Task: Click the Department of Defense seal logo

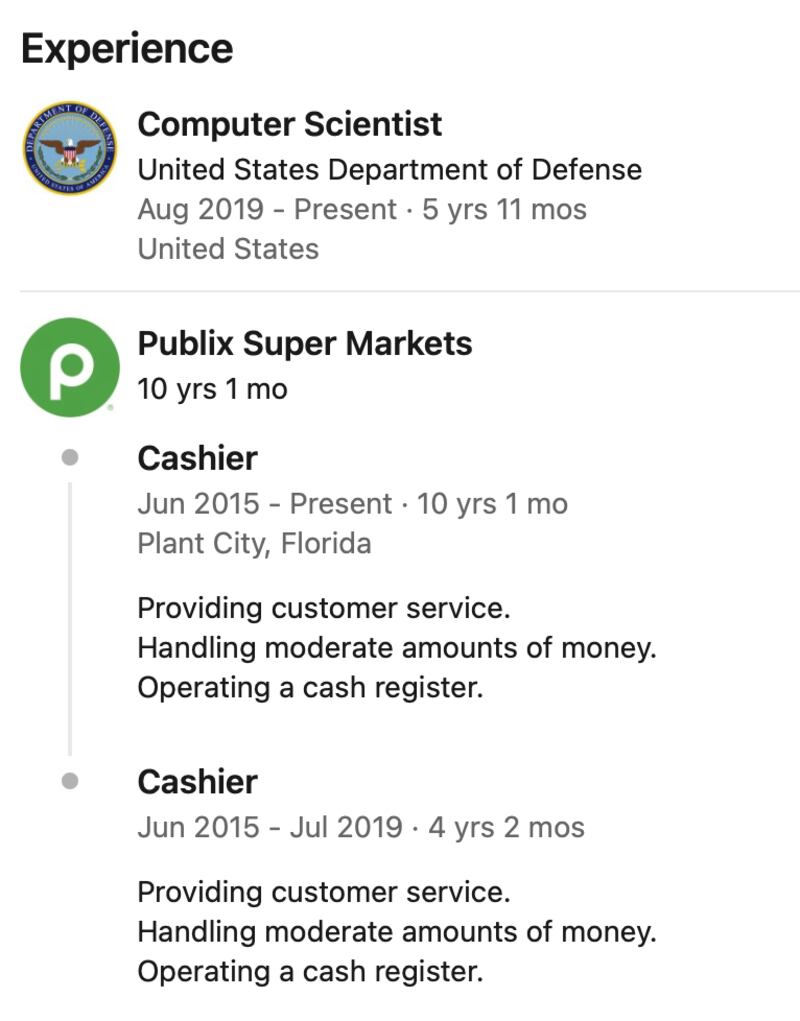Action: click(x=69, y=148)
